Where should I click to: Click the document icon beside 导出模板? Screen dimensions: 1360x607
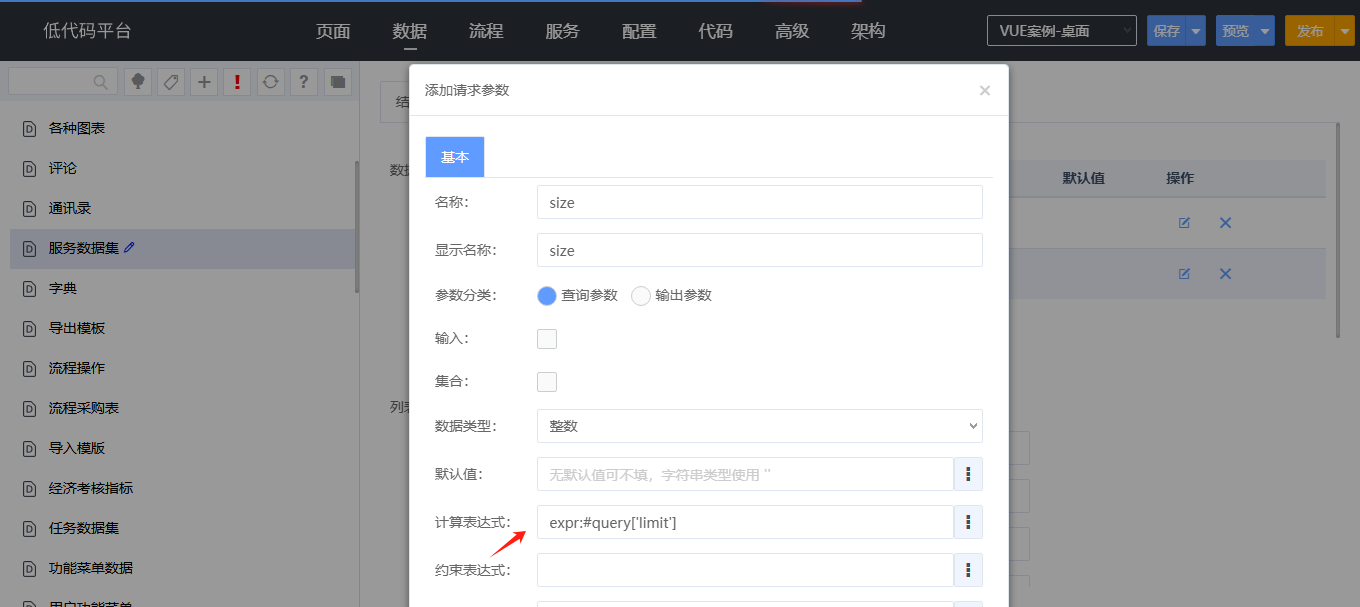coord(29,328)
